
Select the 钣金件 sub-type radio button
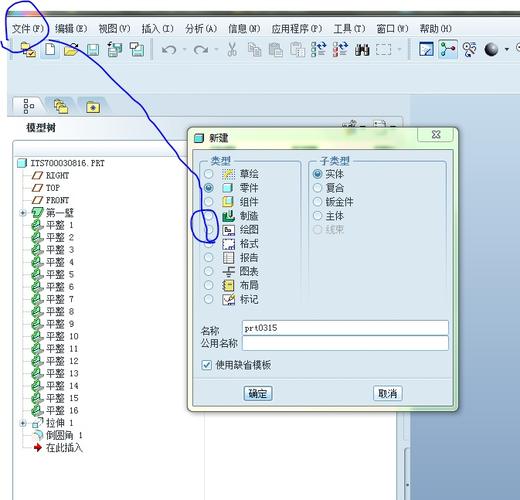pyautogui.click(x=318, y=202)
